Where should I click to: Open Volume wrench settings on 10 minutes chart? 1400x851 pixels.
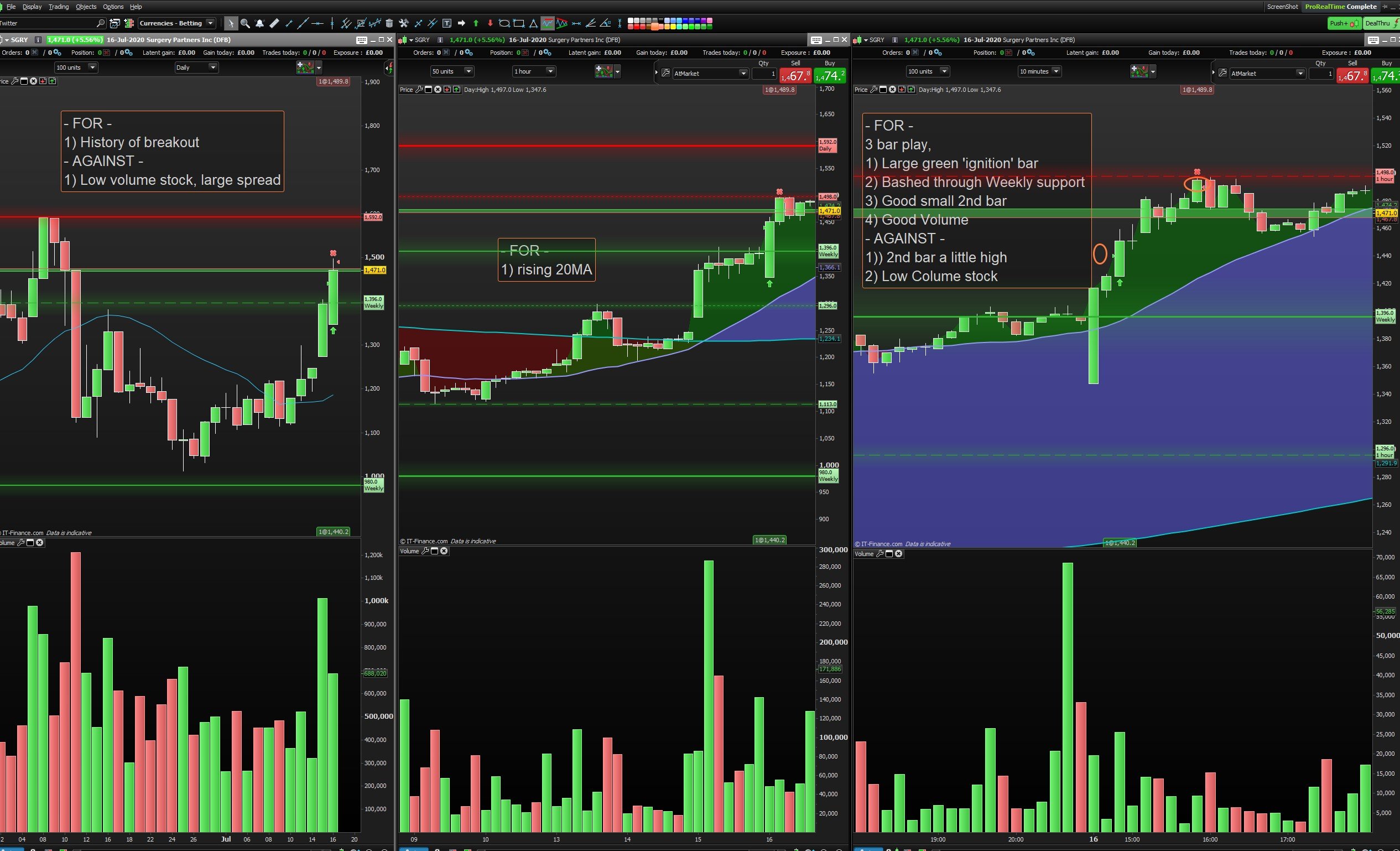(879, 553)
